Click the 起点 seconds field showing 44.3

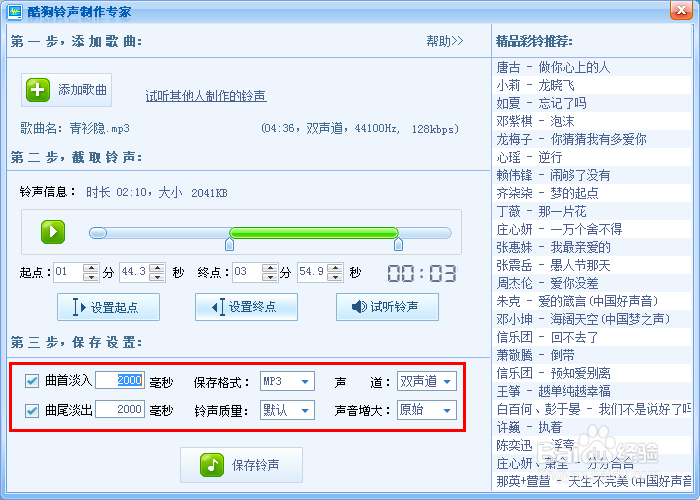click(x=134, y=272)
